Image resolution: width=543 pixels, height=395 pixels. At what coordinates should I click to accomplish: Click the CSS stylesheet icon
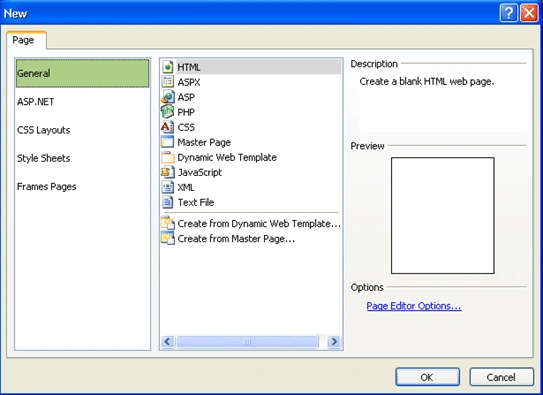tap(168, 127)
